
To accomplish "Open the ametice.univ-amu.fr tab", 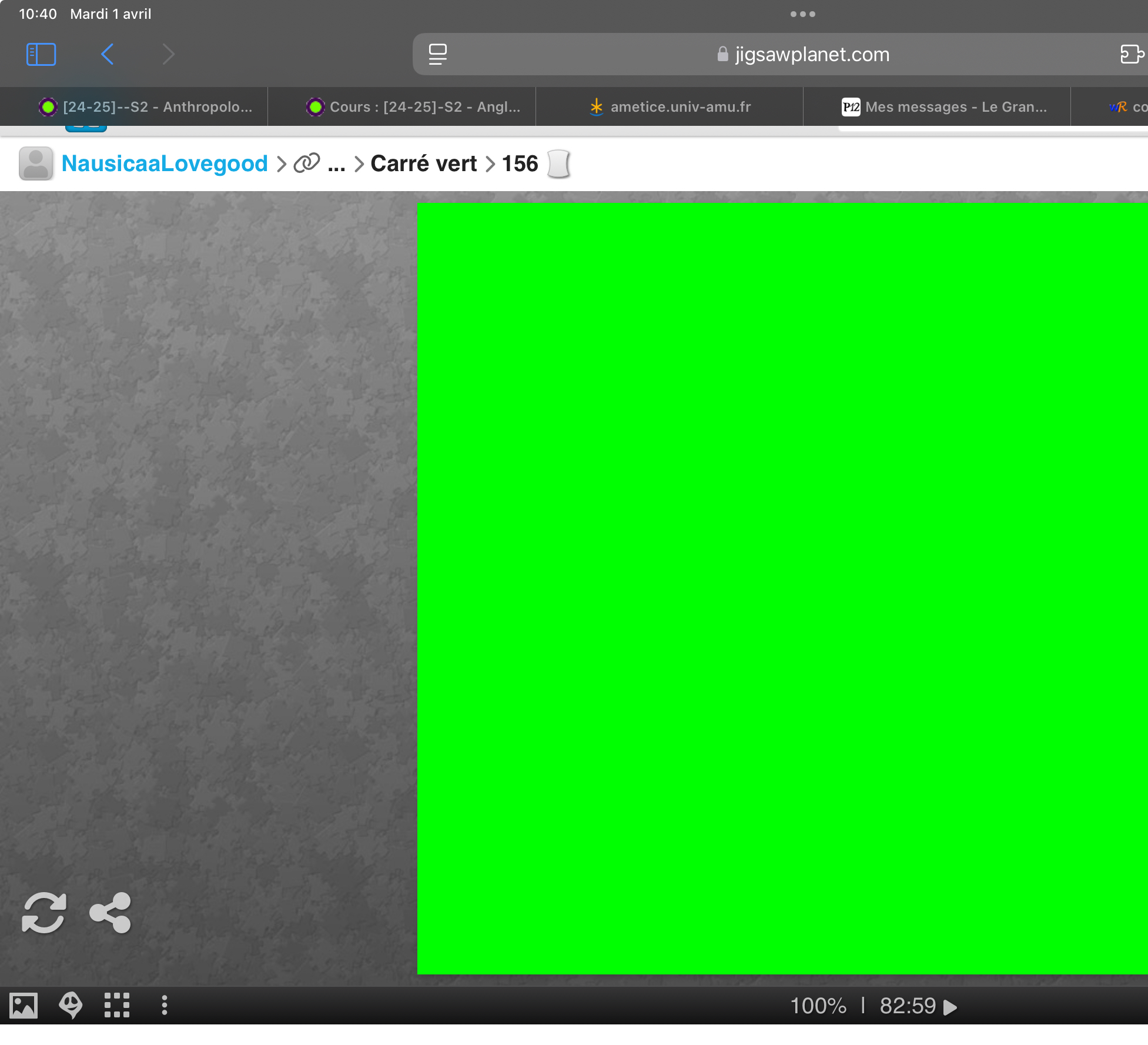I will coord(670,107).
